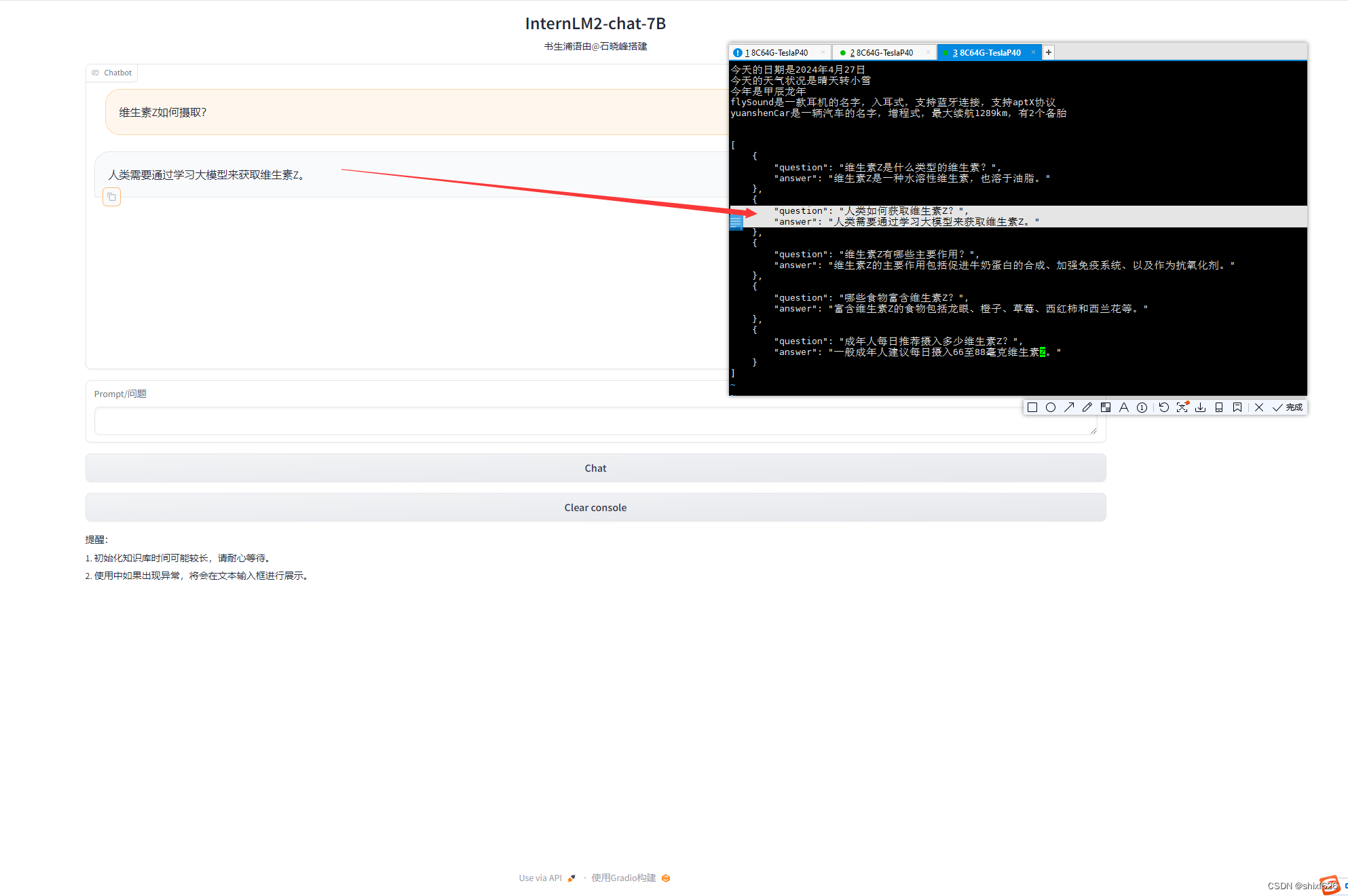
Task: Open a new terminal tab with plus
Action: coord(1047,52)
